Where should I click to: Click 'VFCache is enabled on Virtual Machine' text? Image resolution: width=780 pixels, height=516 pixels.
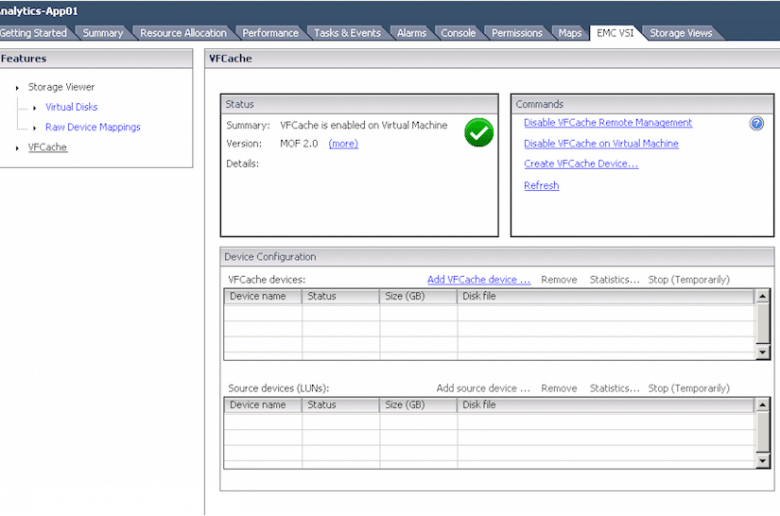[x=364, y=125]
